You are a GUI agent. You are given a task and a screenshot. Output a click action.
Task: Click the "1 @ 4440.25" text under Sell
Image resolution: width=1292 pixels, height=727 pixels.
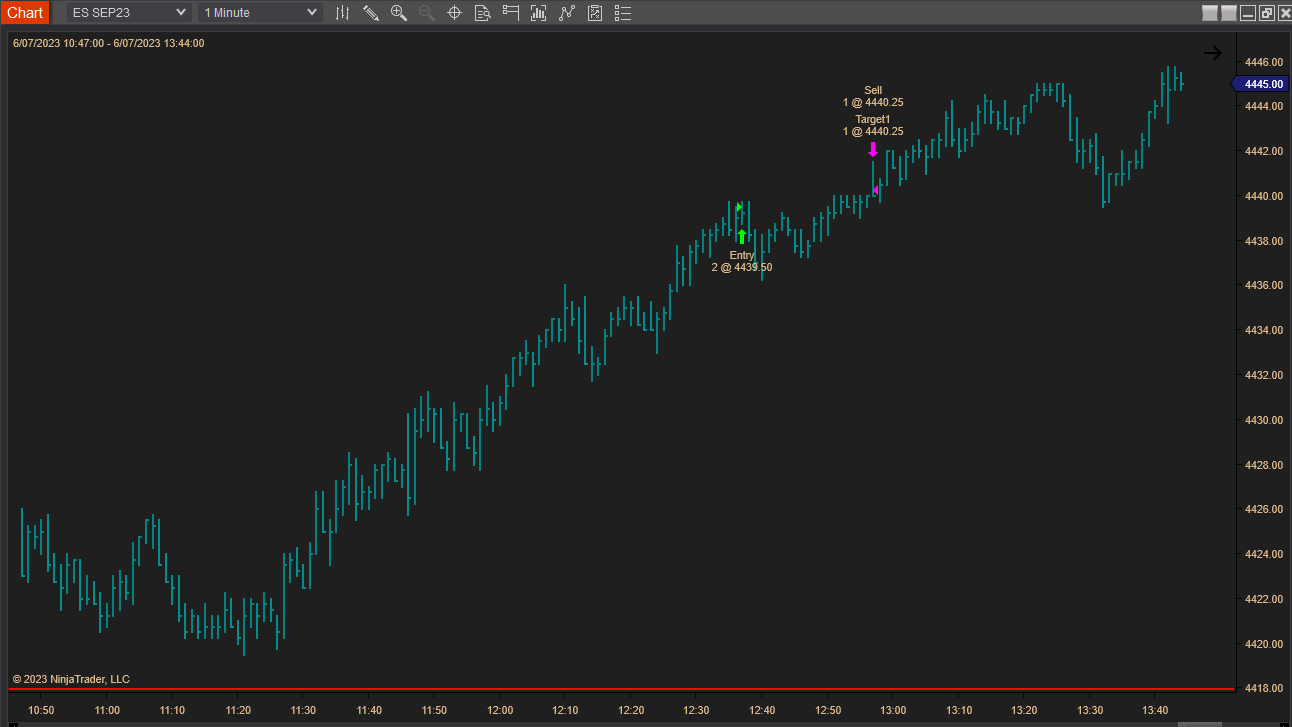point(873,102)
